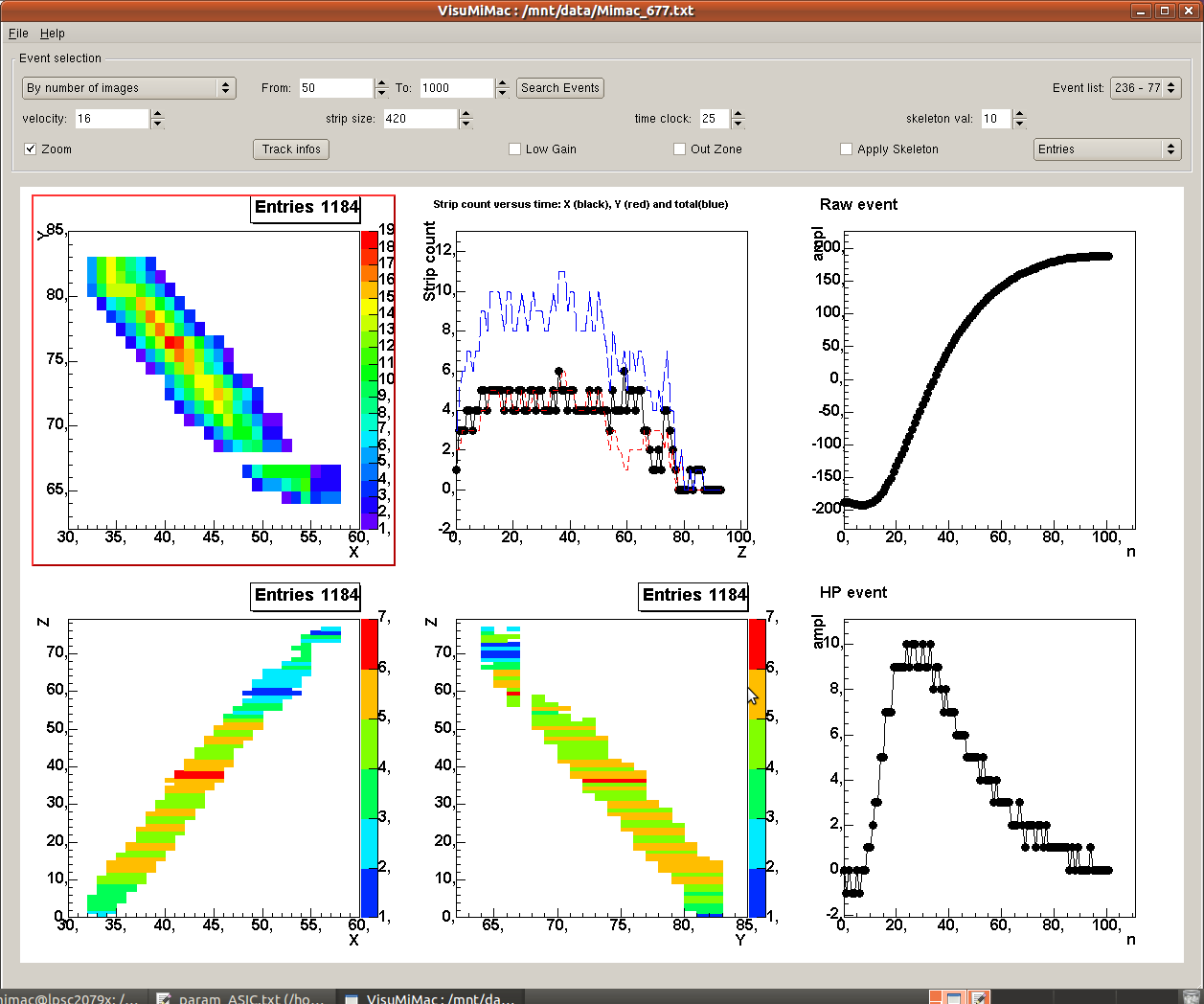Switch to the terminal taskbar entry
Screen dimensions: 1204x1004
click(67, 997)
